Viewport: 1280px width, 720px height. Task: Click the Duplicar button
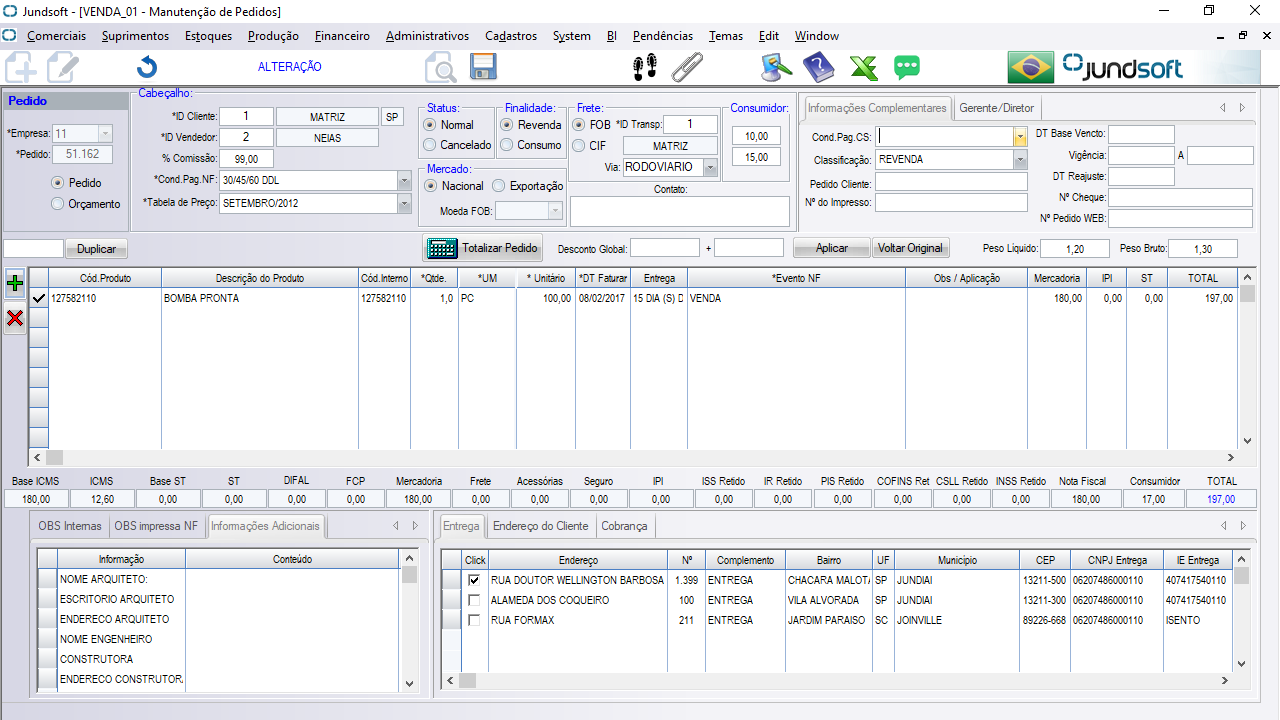point(97,249)
